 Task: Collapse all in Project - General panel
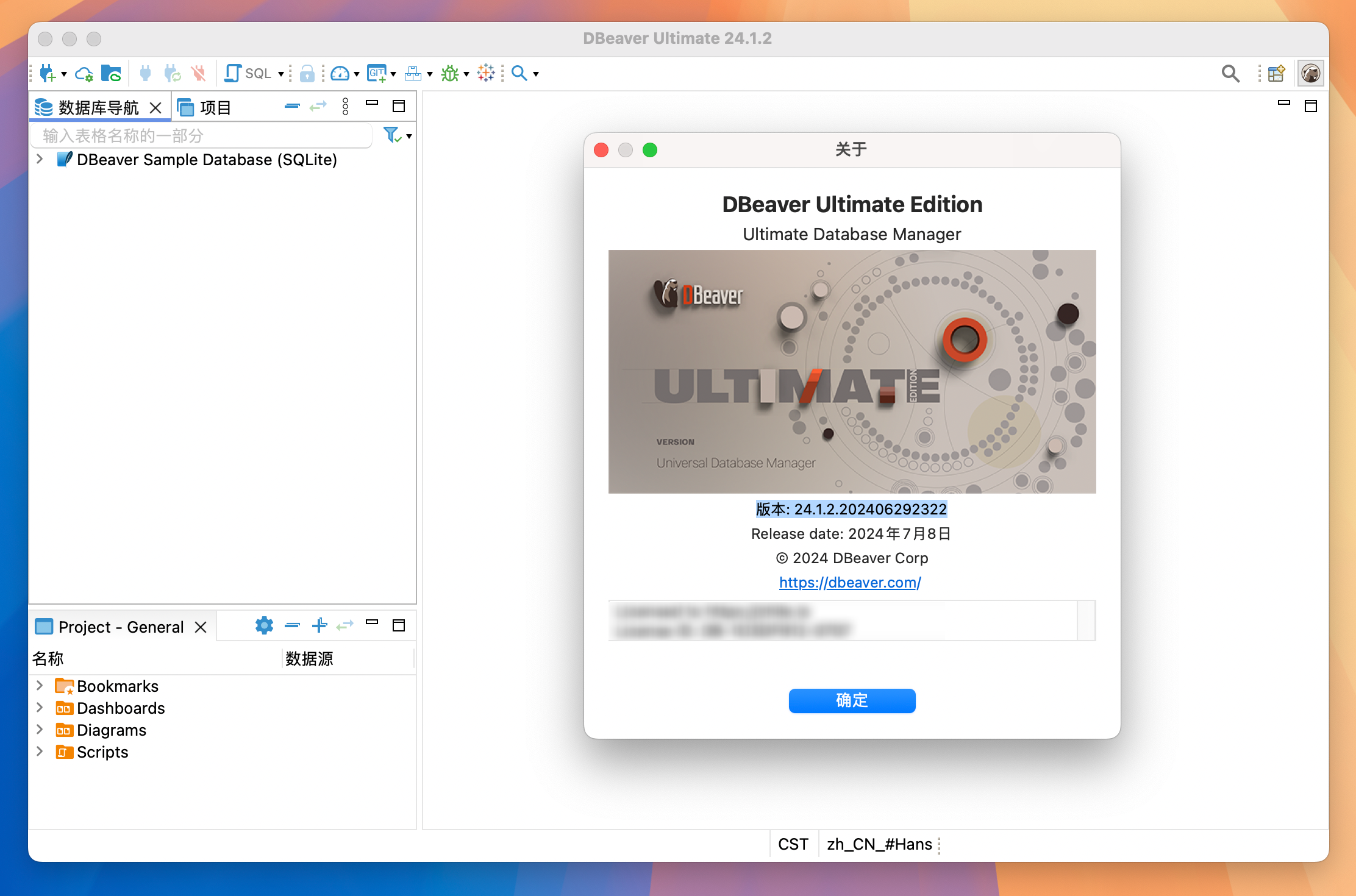point(293,625)
